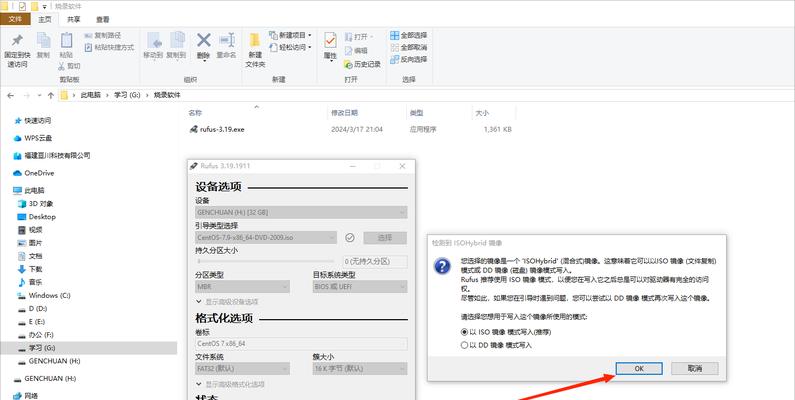Viewport: 795px width, 400px height.
Task: Click the Cut scissors icon
Action: click(62, 66)
